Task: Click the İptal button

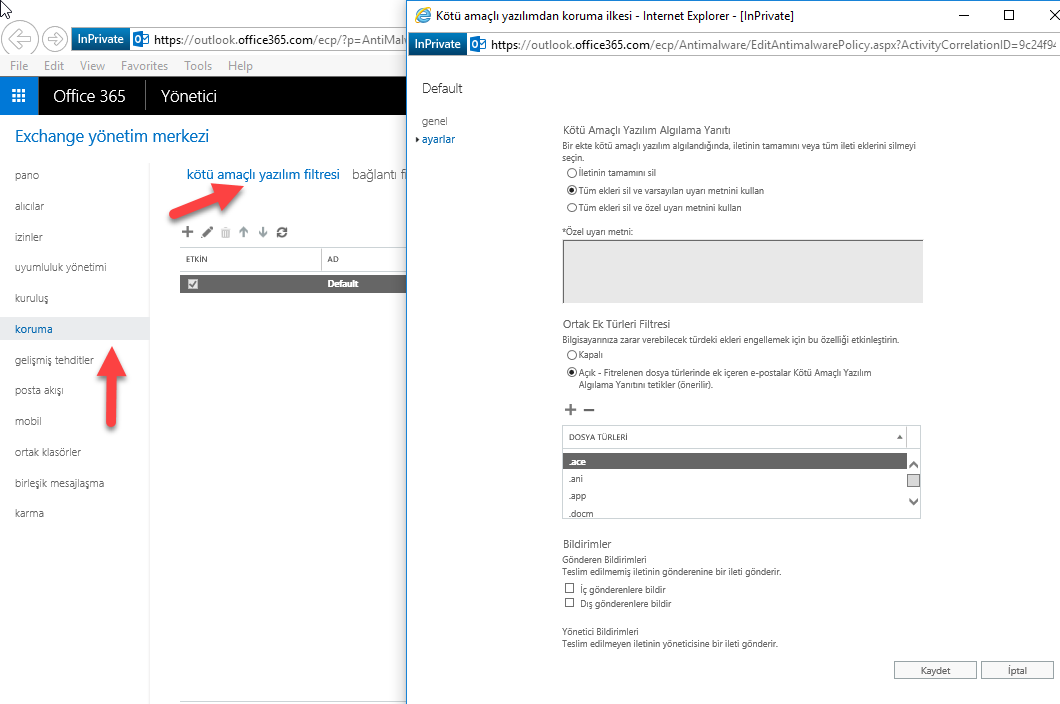Action: coord(1017,670)
